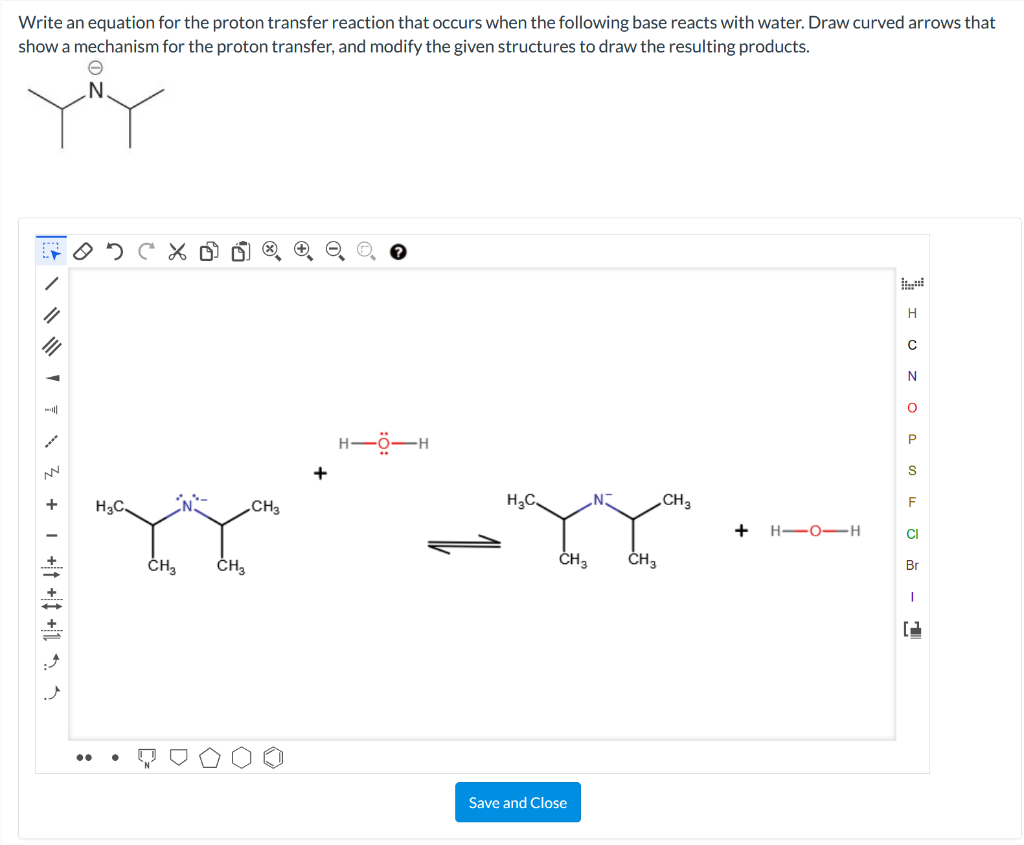The image size is (1024, 845).
Task: Pick the benzene ring template
Action: point(273,757)
